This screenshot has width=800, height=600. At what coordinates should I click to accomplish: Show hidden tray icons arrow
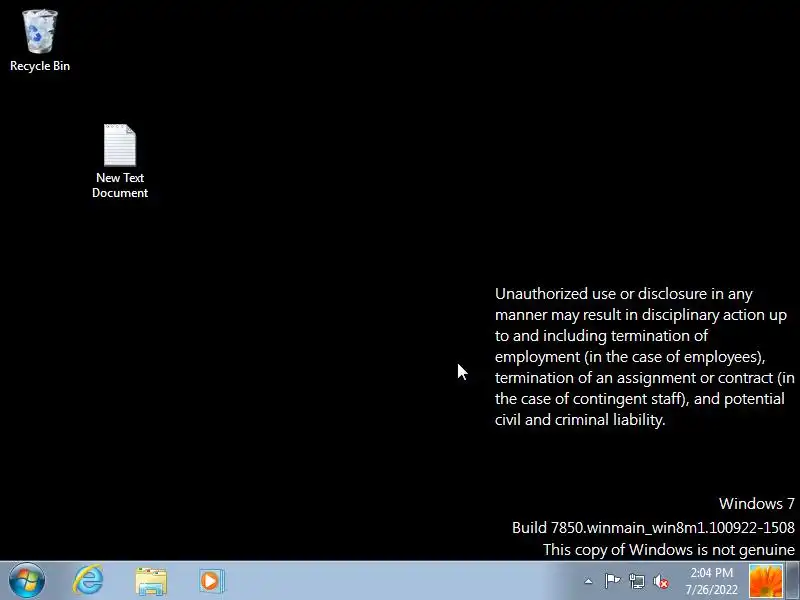tap(588, 581)
